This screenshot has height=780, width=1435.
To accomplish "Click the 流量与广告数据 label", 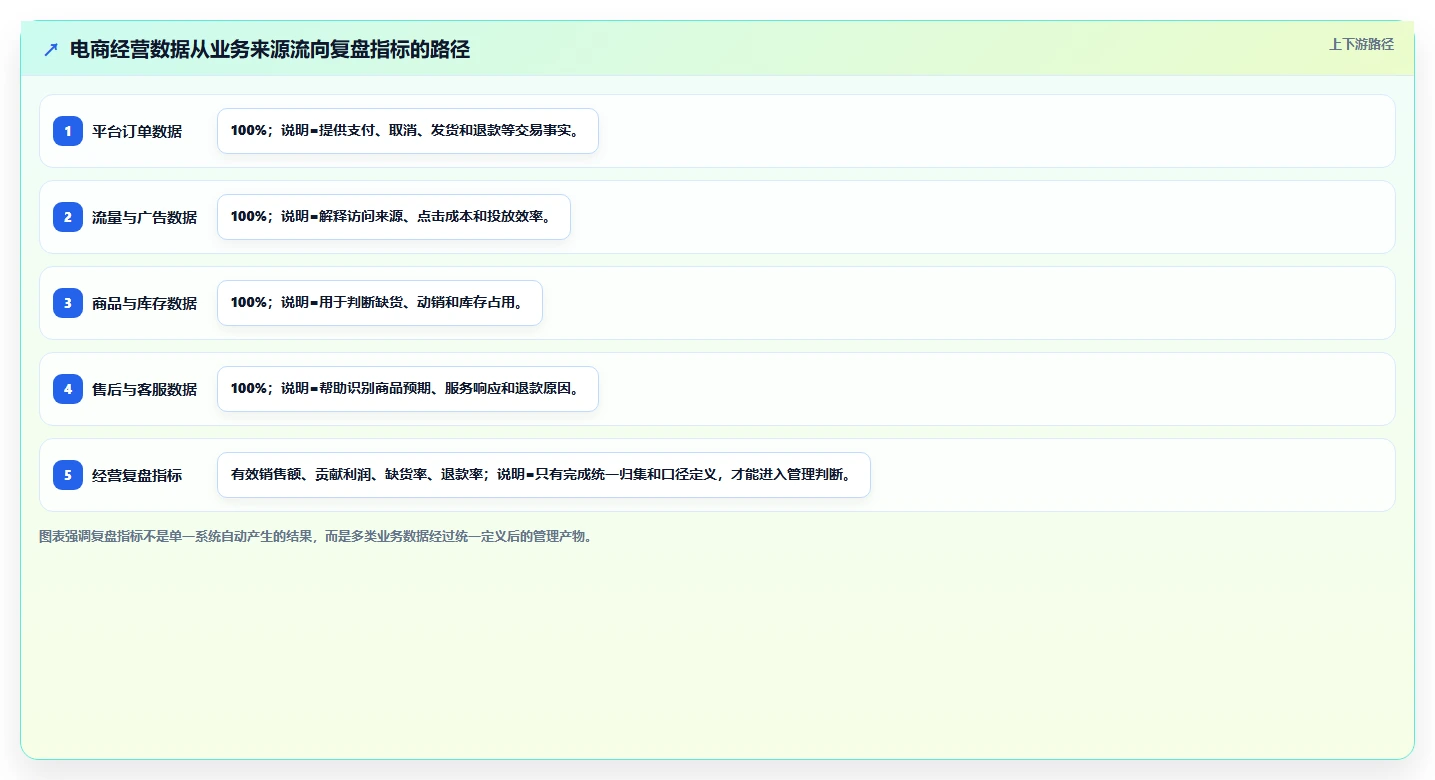I will pos(144,217).
